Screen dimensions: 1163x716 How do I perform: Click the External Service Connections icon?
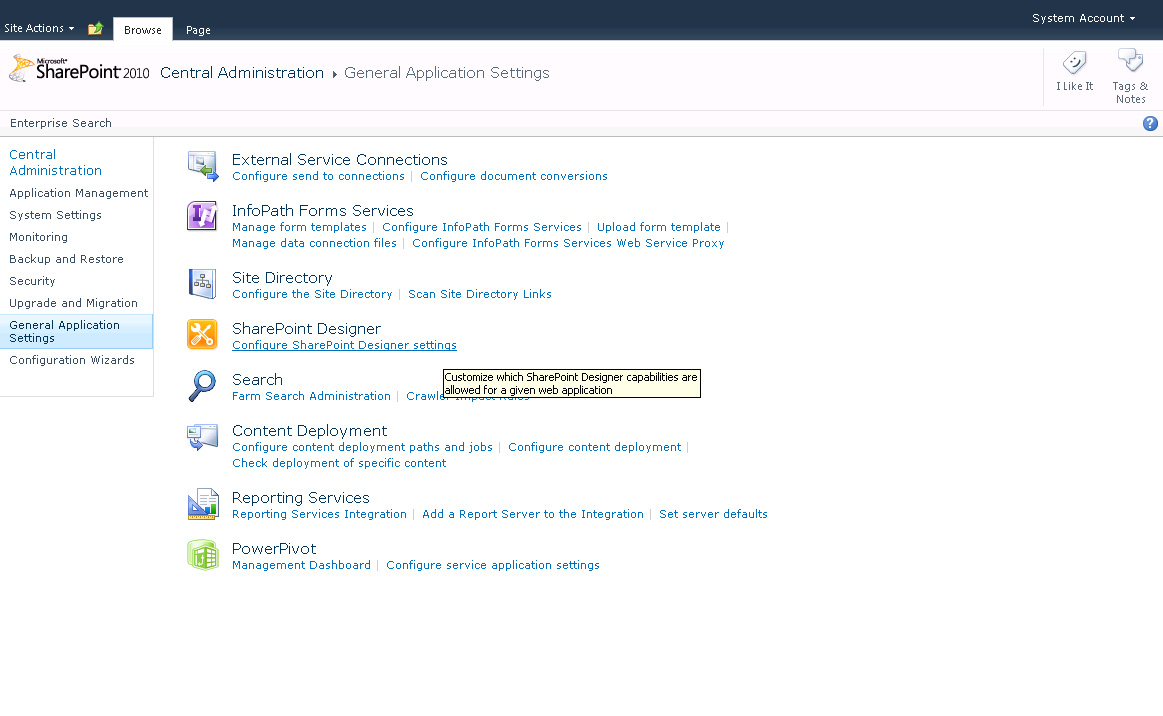click(202, 166)
